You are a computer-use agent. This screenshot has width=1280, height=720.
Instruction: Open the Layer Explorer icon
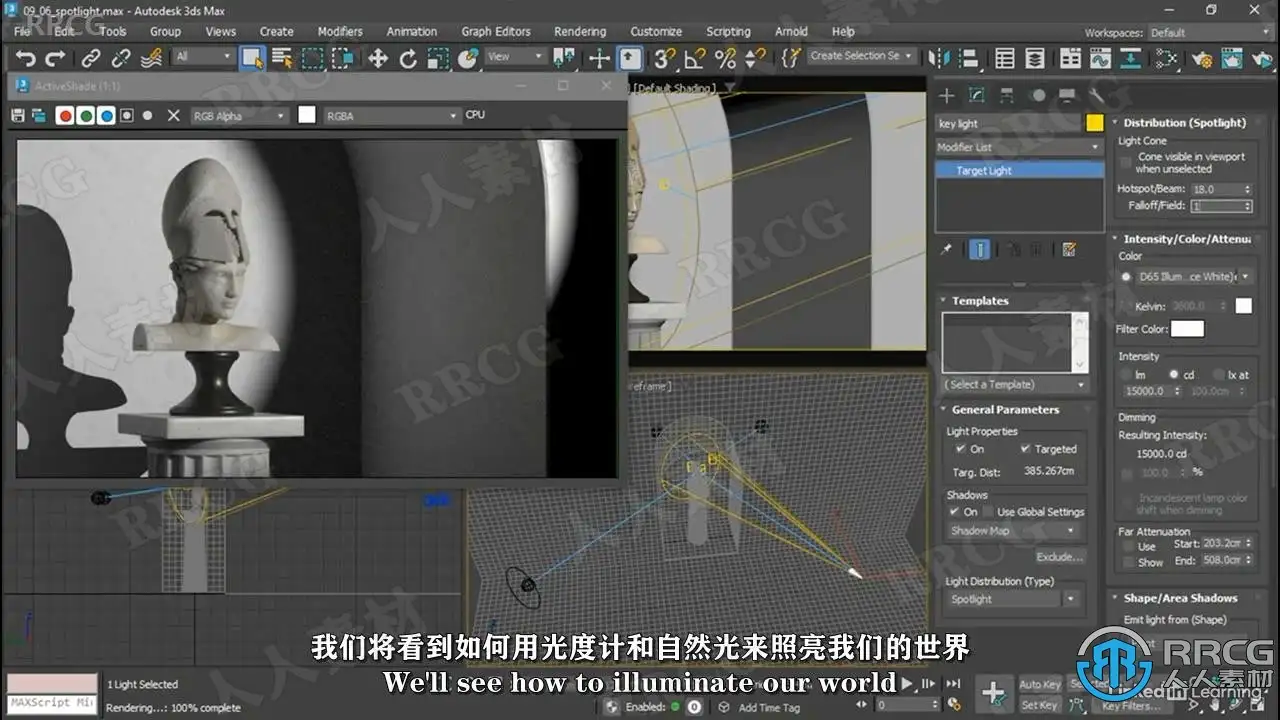coord(1035,58)
